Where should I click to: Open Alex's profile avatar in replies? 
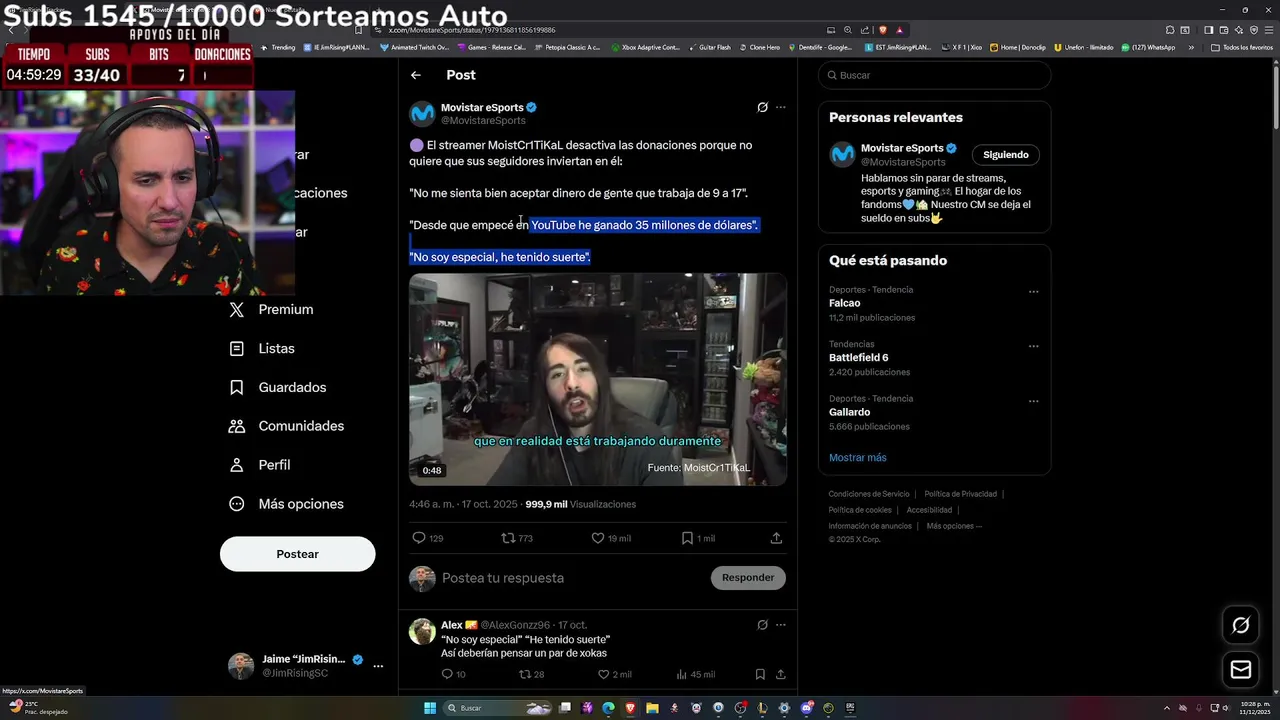(x=422, y=631)
